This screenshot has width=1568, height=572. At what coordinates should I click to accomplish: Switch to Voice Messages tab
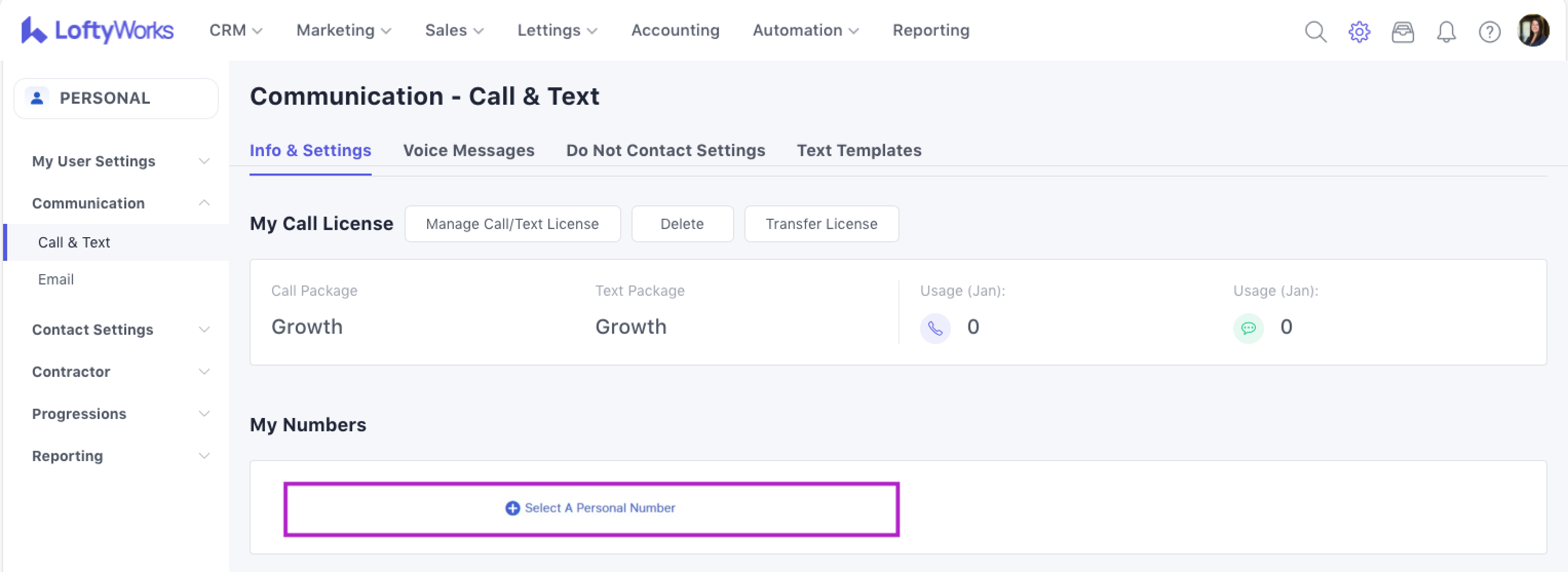point(468,150)
